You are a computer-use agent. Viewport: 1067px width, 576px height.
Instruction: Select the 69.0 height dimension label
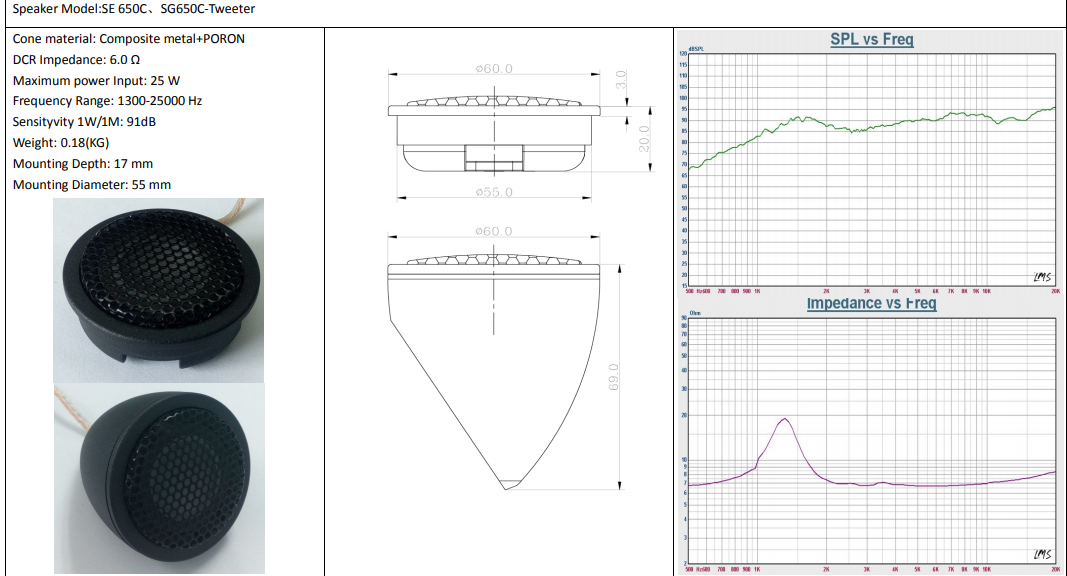[x=614, y=377]
